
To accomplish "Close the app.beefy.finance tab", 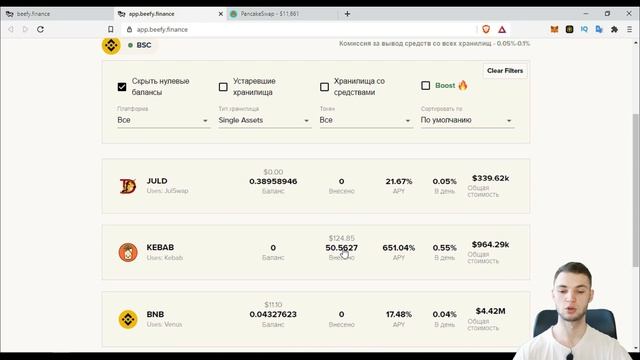I will coord(221,14).
